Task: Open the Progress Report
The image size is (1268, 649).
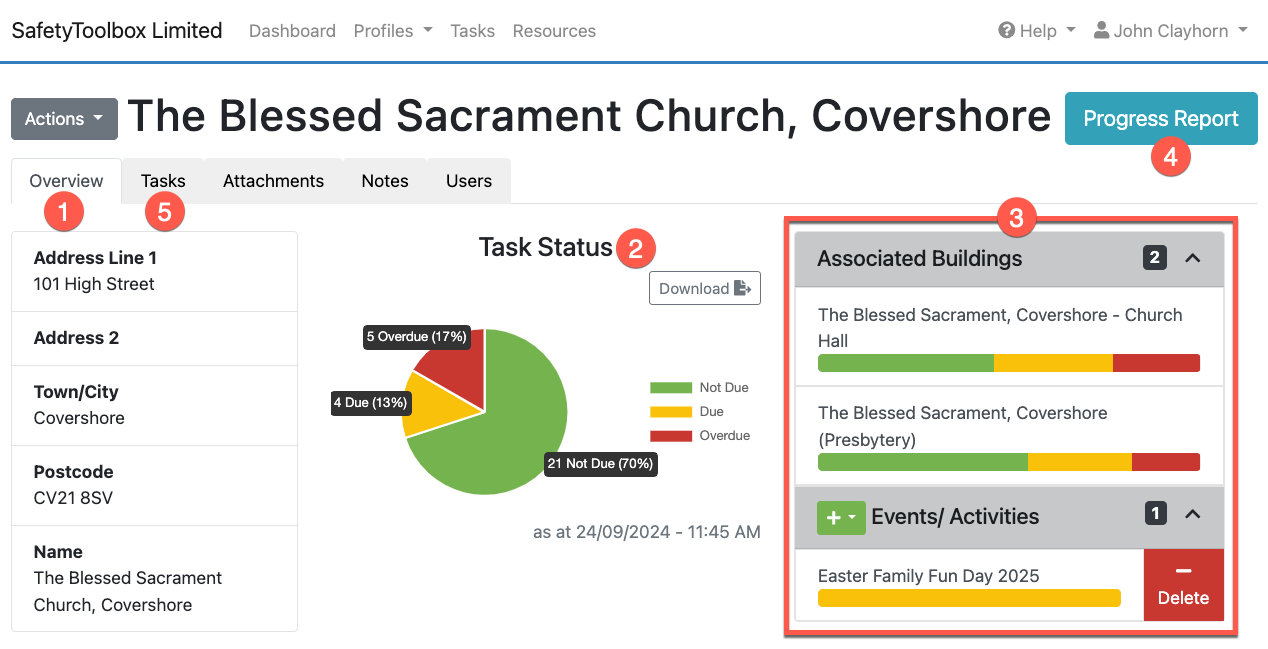Action: coord(1160,119)
